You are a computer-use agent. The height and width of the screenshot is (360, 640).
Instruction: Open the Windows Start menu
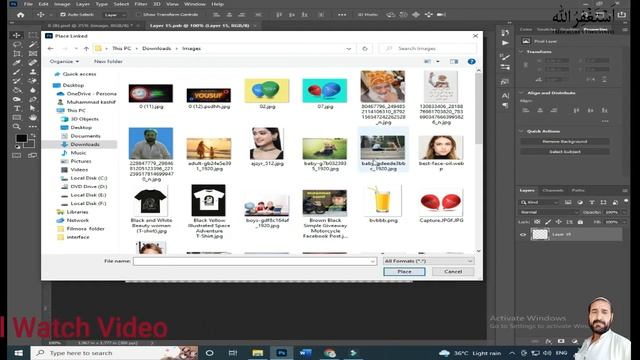18,353
